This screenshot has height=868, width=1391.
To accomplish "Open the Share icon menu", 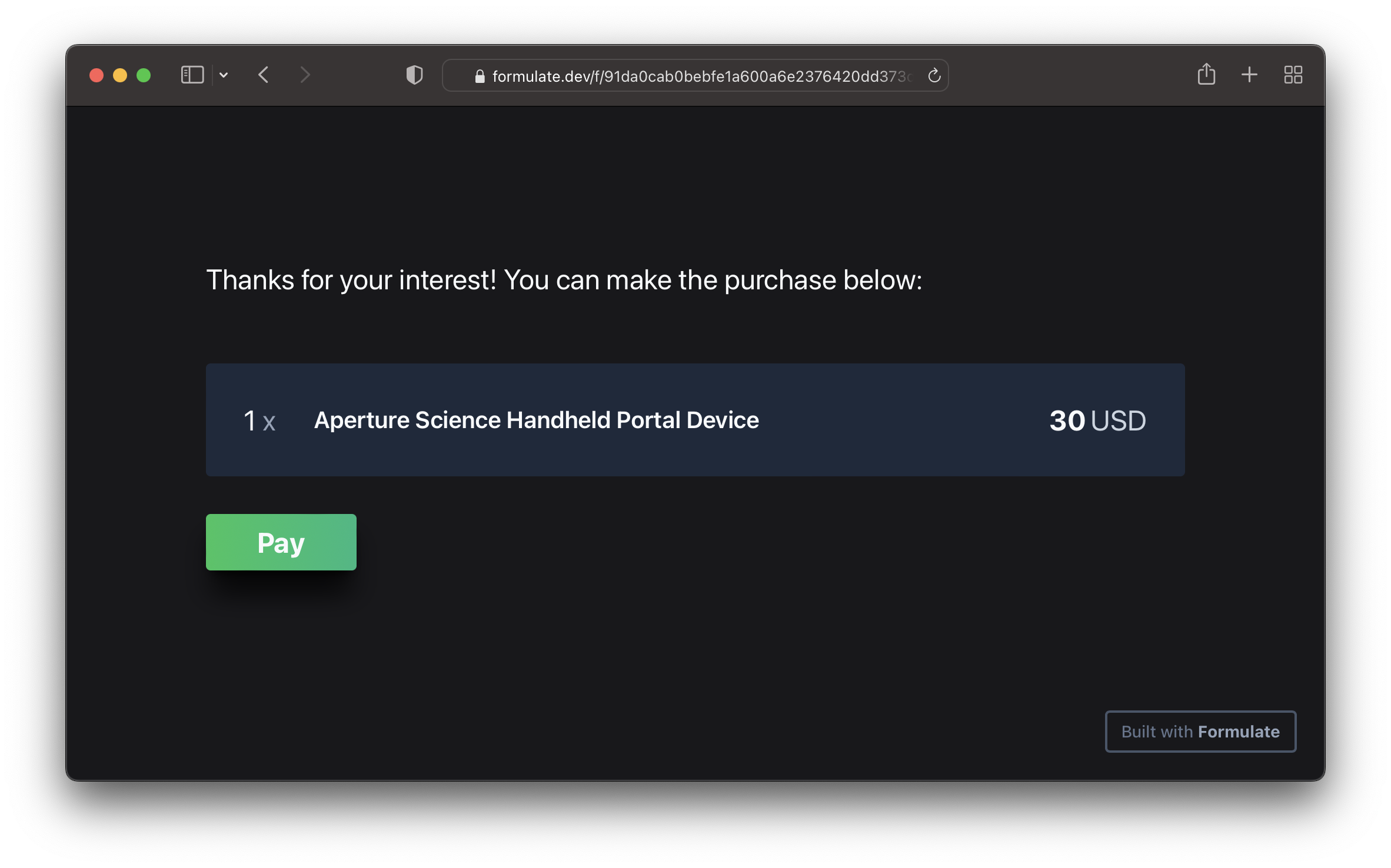I will click(x=1206, y=75).
